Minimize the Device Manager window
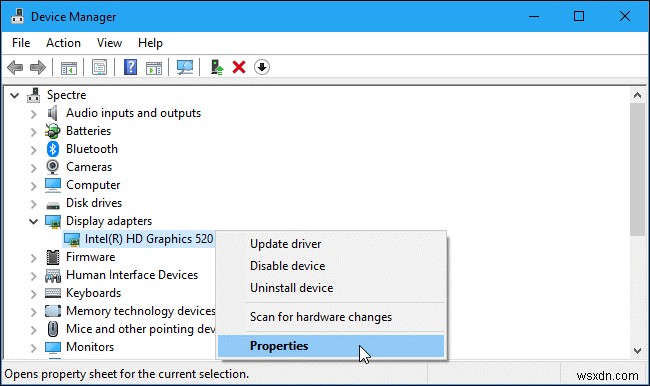The image size is (650, 386). click(534, 16)
